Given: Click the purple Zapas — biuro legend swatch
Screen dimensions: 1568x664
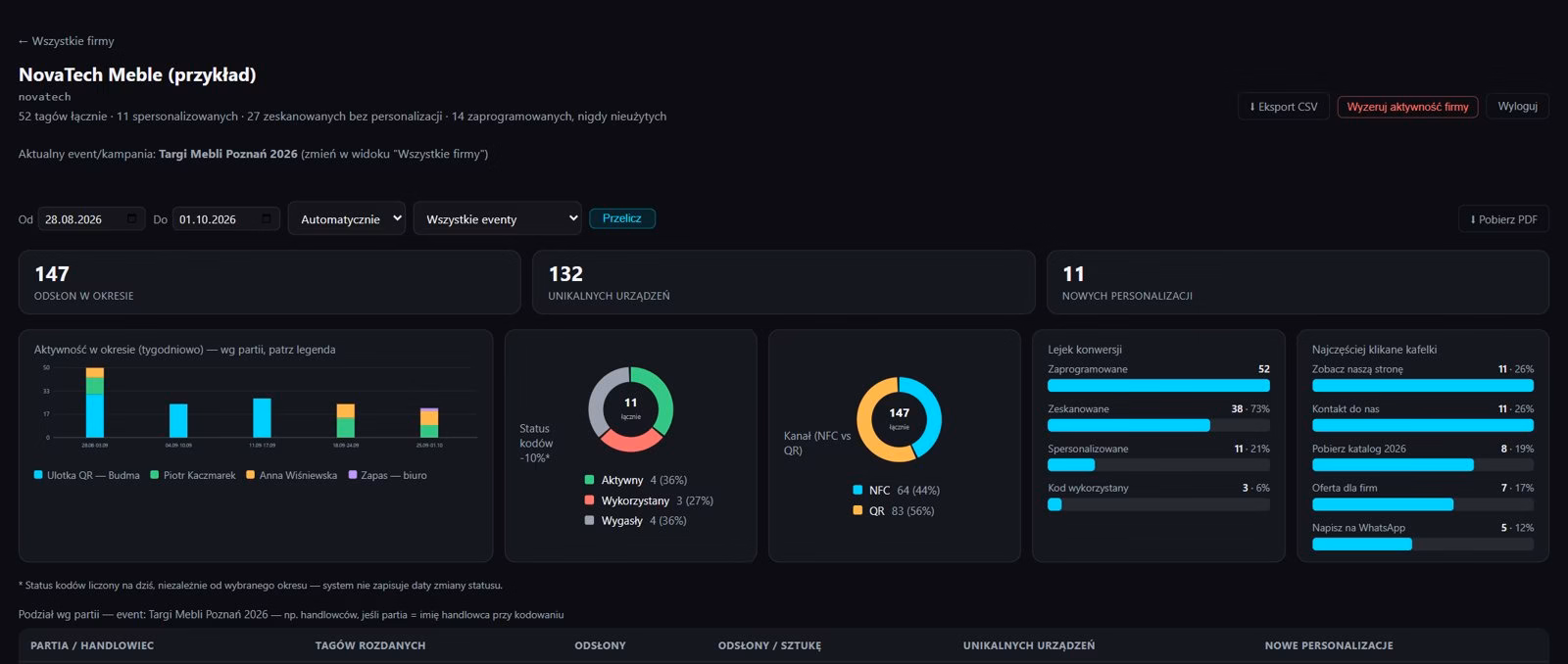Looking at the screenshot, I should coord(353,475).
